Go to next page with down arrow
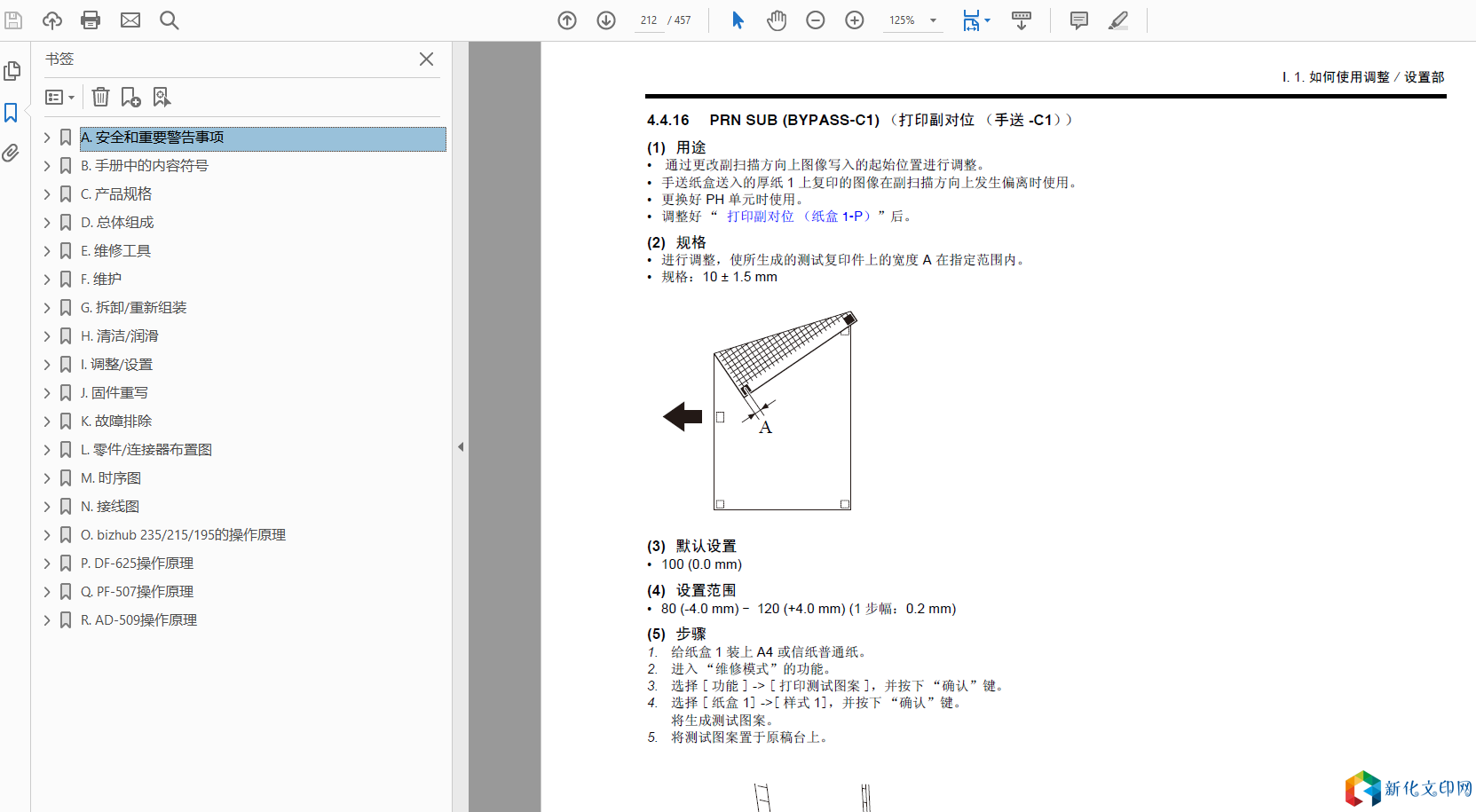 tap(606, 20)
